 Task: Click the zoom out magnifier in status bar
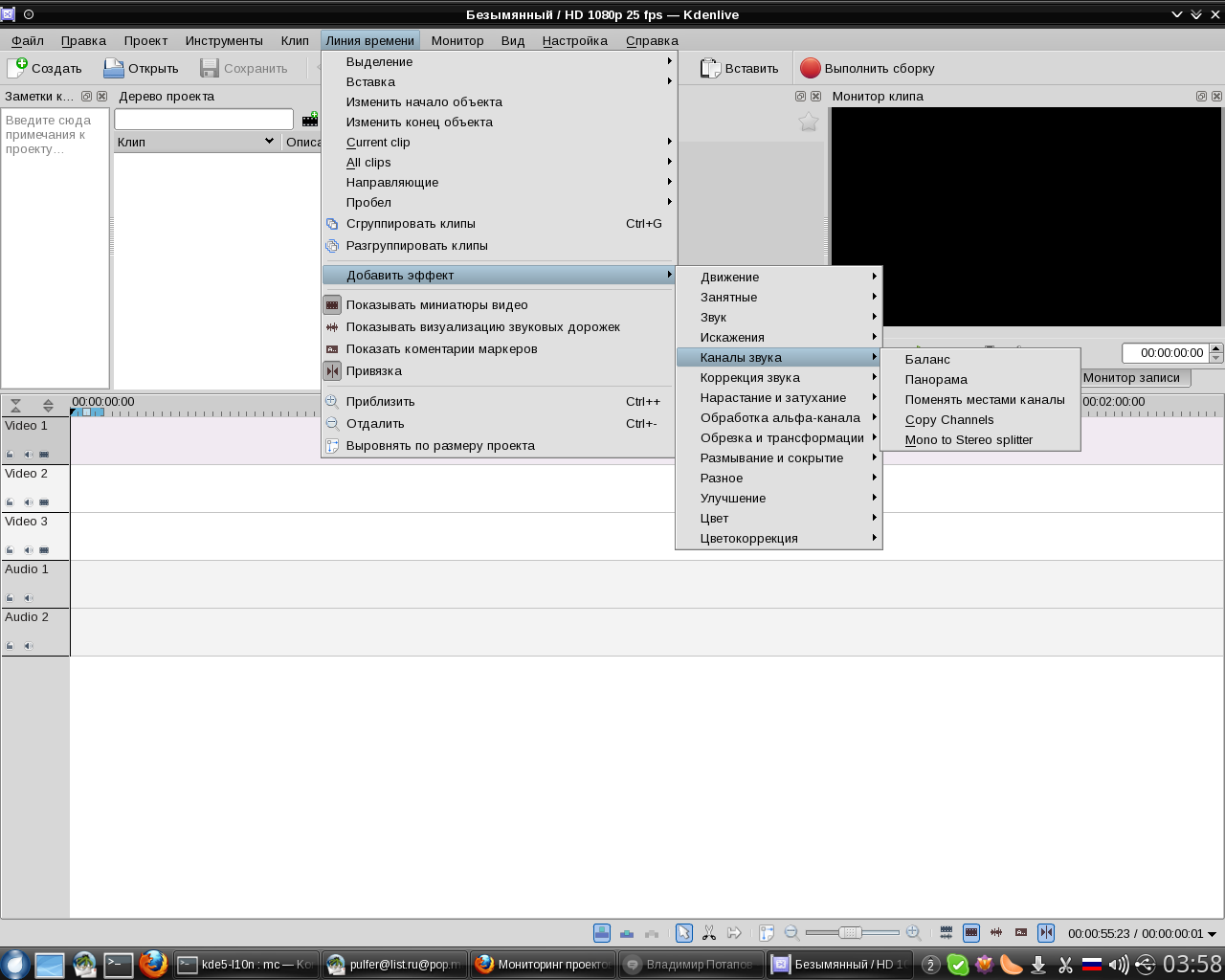pyautogui.click(x=791, y=933)
